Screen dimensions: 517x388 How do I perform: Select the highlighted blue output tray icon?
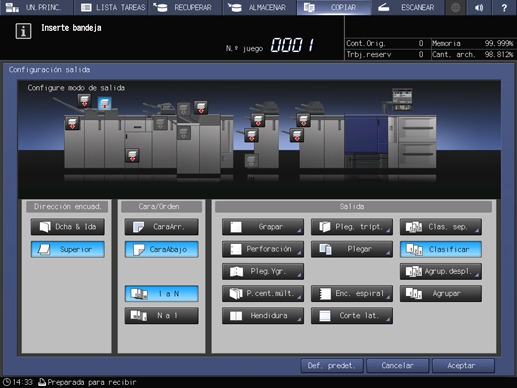point(104,103)
